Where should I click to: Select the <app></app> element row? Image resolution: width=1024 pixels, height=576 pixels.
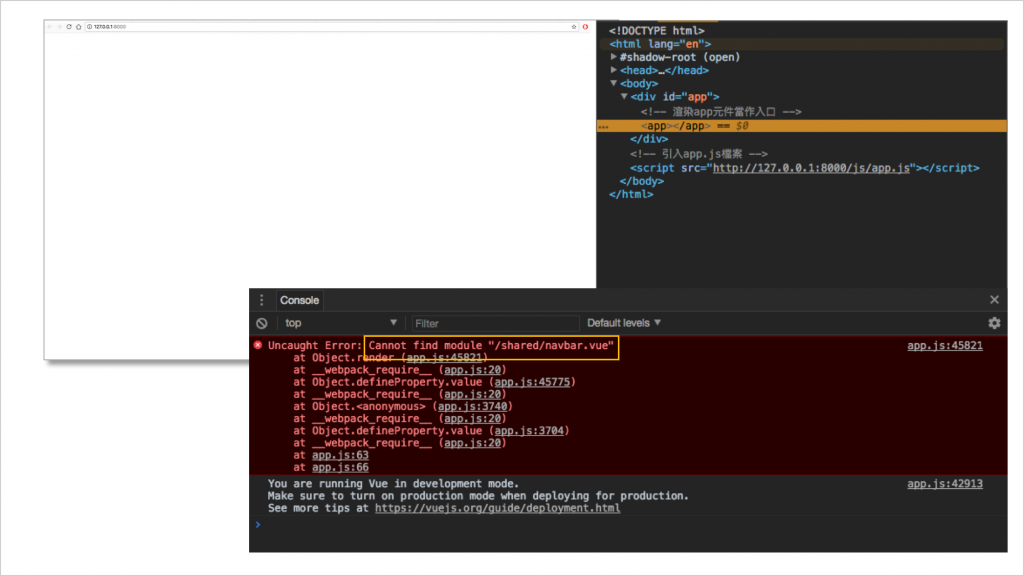[x=802, y=126]
